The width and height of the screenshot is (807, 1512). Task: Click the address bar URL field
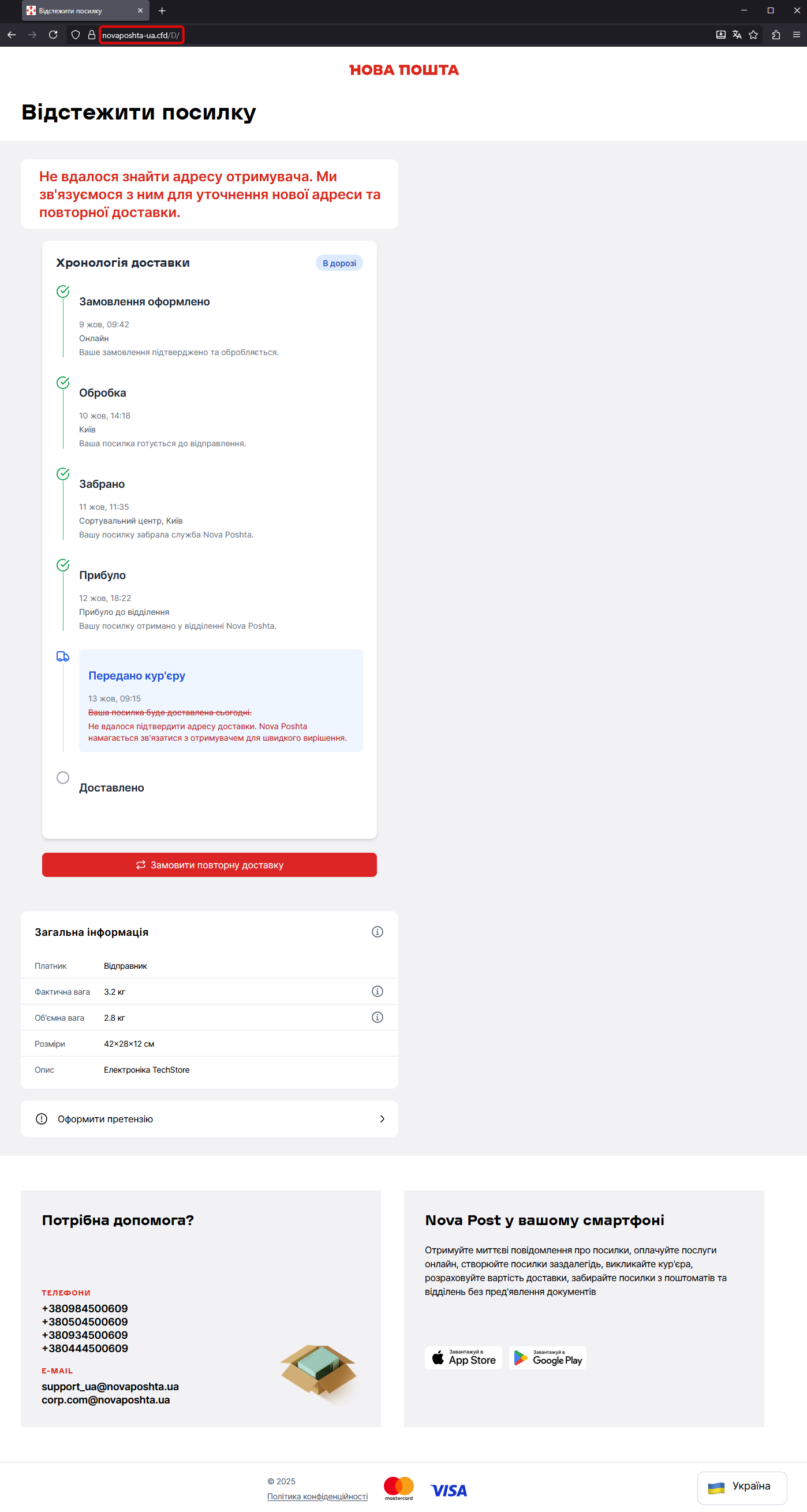point(141,35)
